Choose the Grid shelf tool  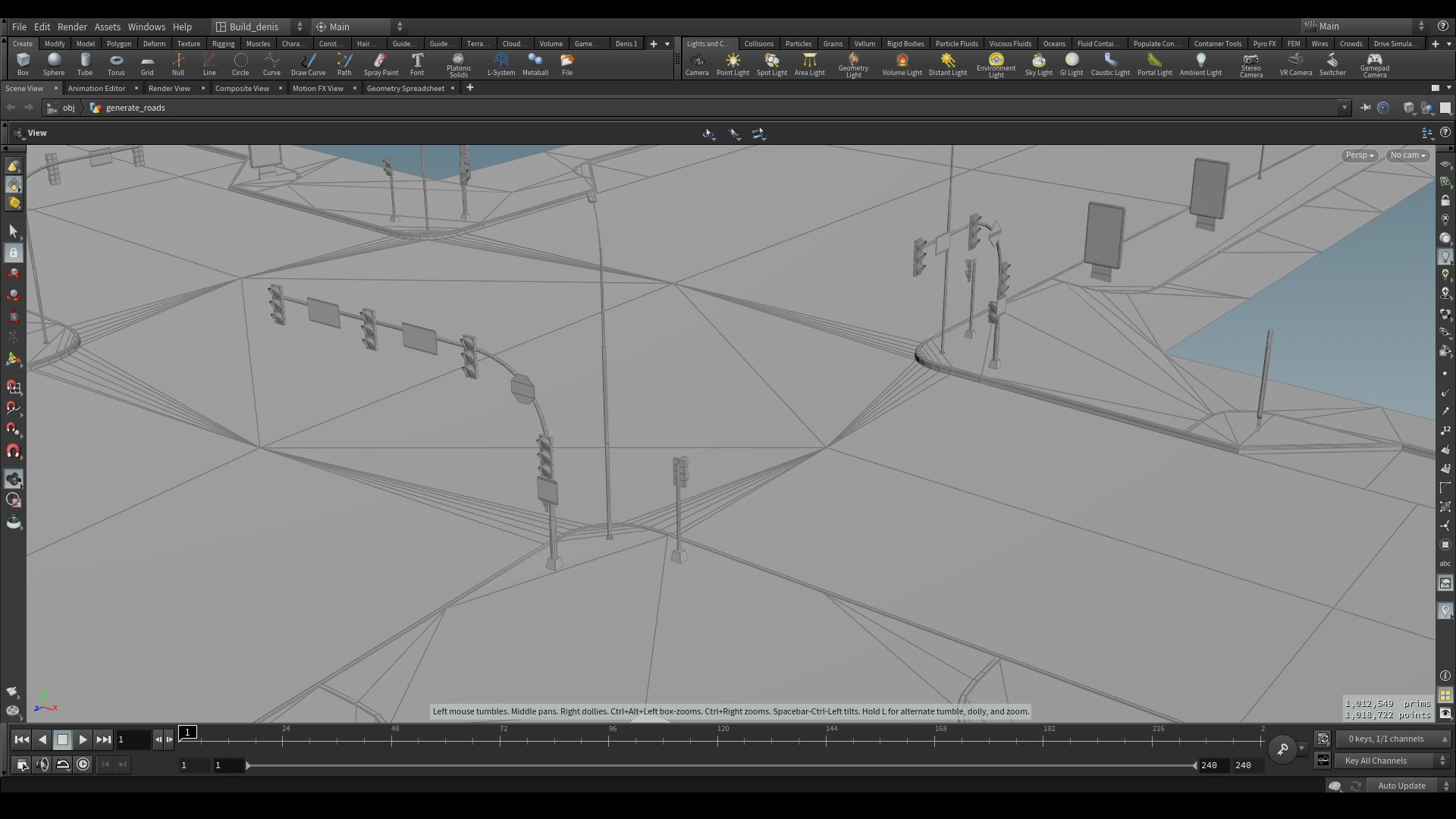click(147, 64)
